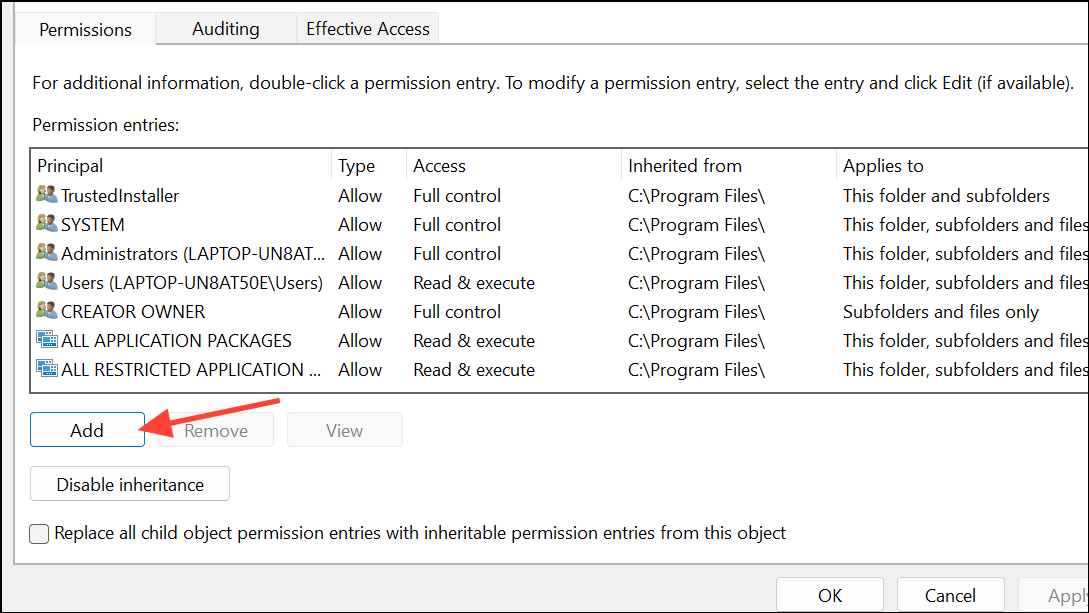Click the TrustedInstaller group icon
Viewport: 1089px width, 613px height.
tap(47, 195)
